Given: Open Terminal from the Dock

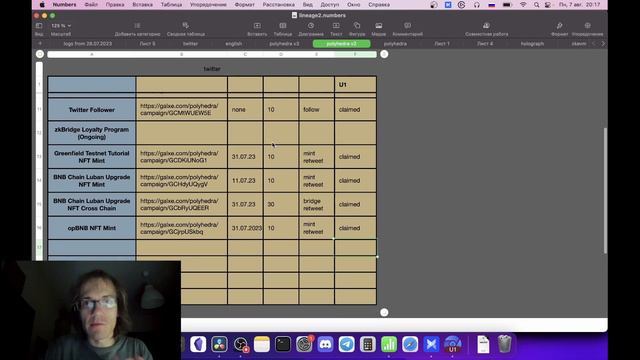Looking at the screenshot, I should tap(283, 344).
